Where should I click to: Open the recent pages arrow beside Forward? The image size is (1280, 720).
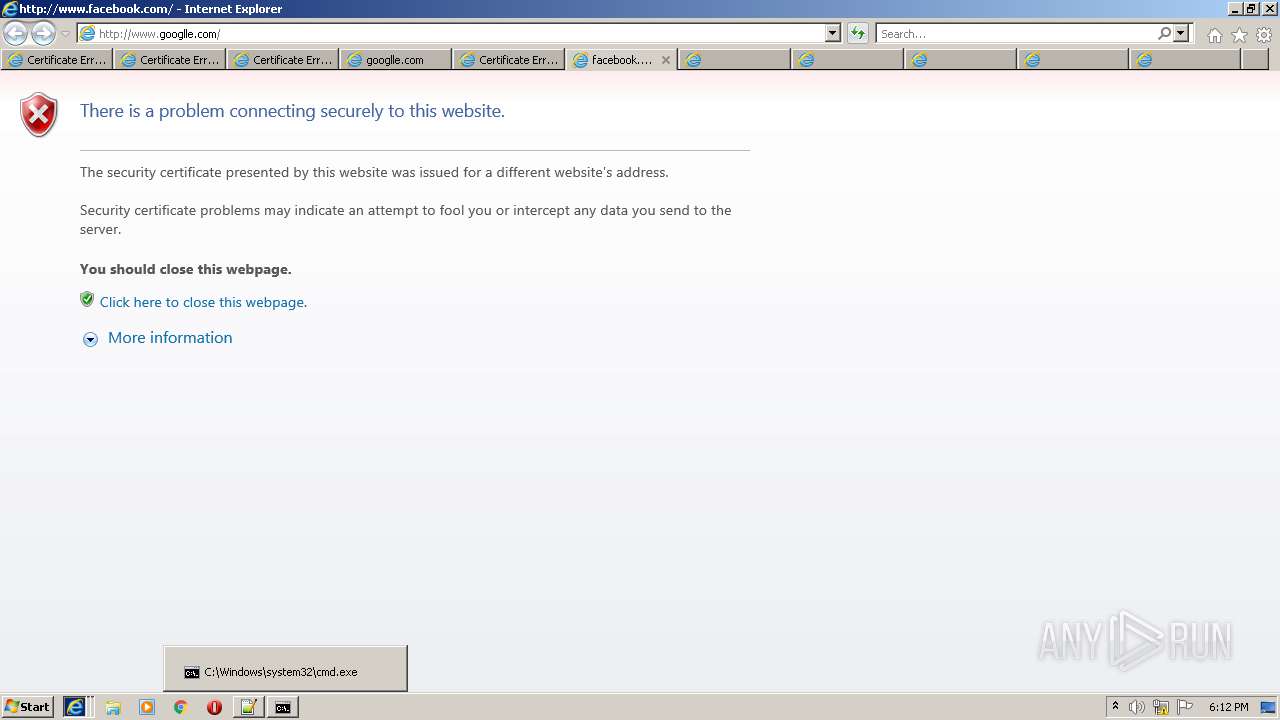pyautogui.click(x=65, y=34)
